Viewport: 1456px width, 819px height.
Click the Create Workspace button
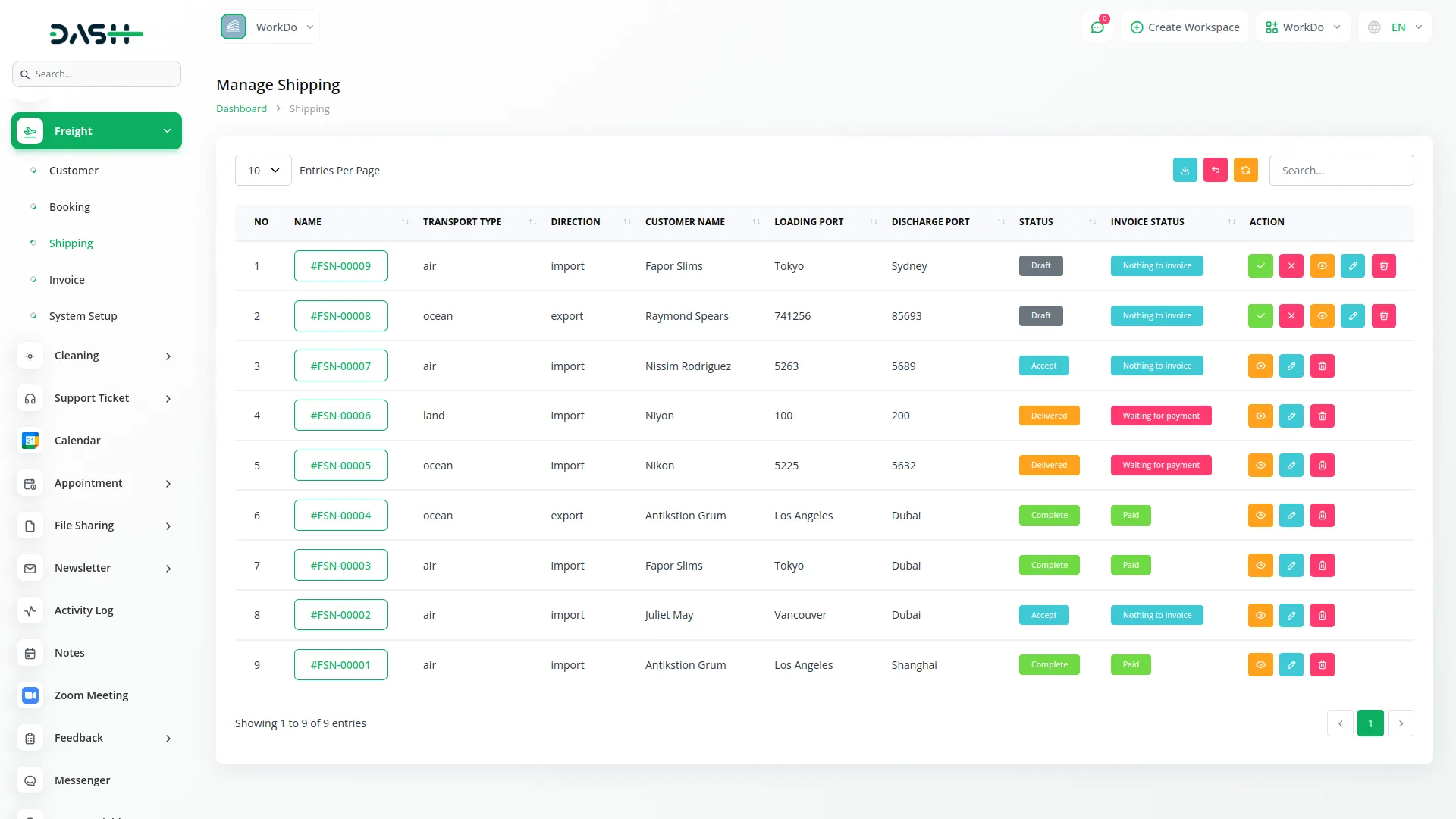click(x=1184, y=27)
